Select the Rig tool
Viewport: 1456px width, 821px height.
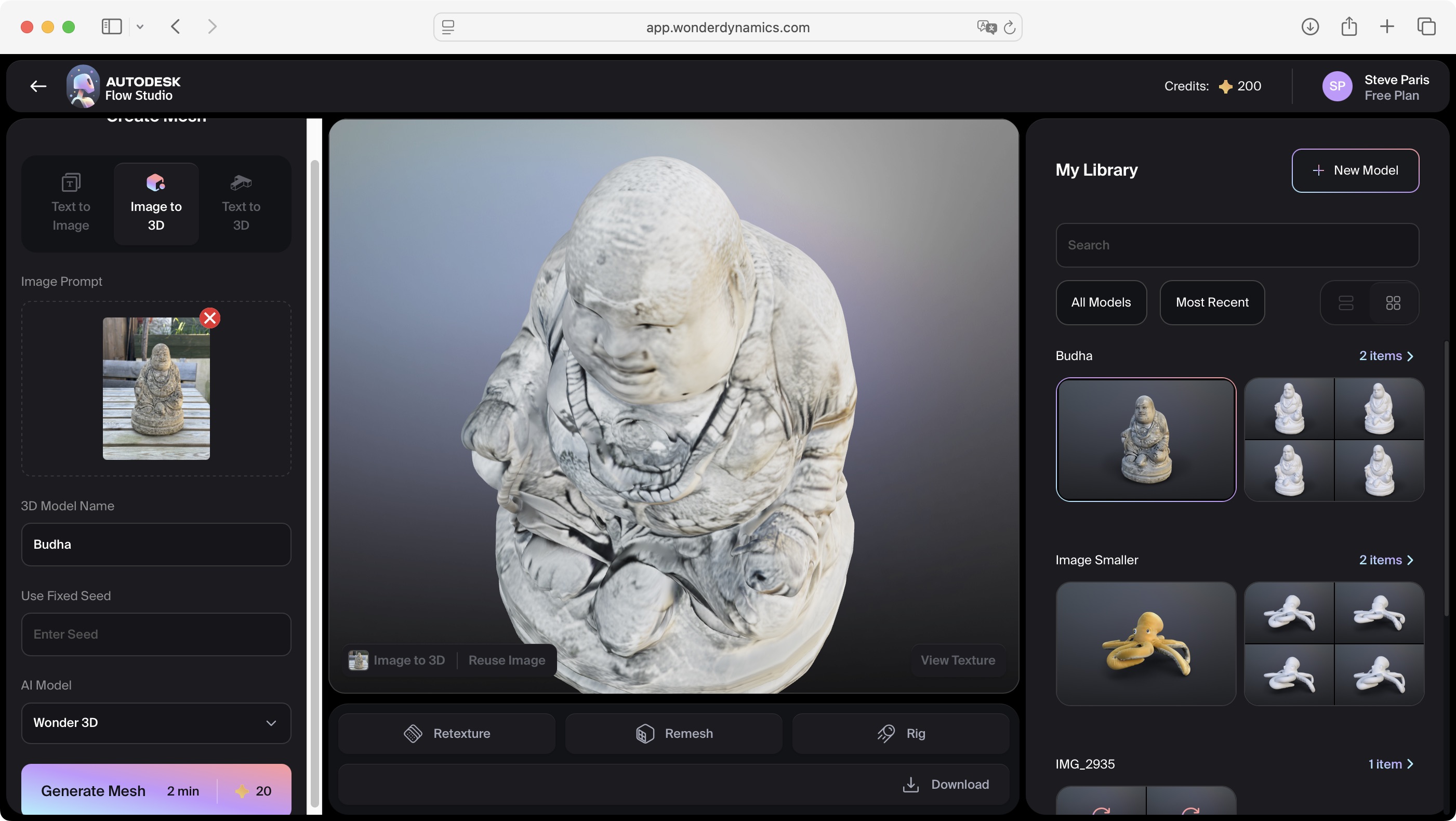pos(901,733)
